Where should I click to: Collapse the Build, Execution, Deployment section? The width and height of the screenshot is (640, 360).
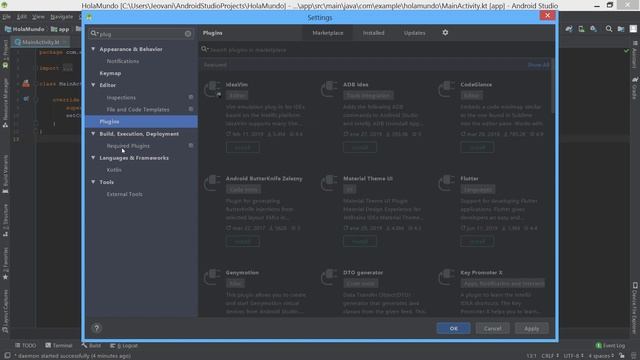click(93, 133)
